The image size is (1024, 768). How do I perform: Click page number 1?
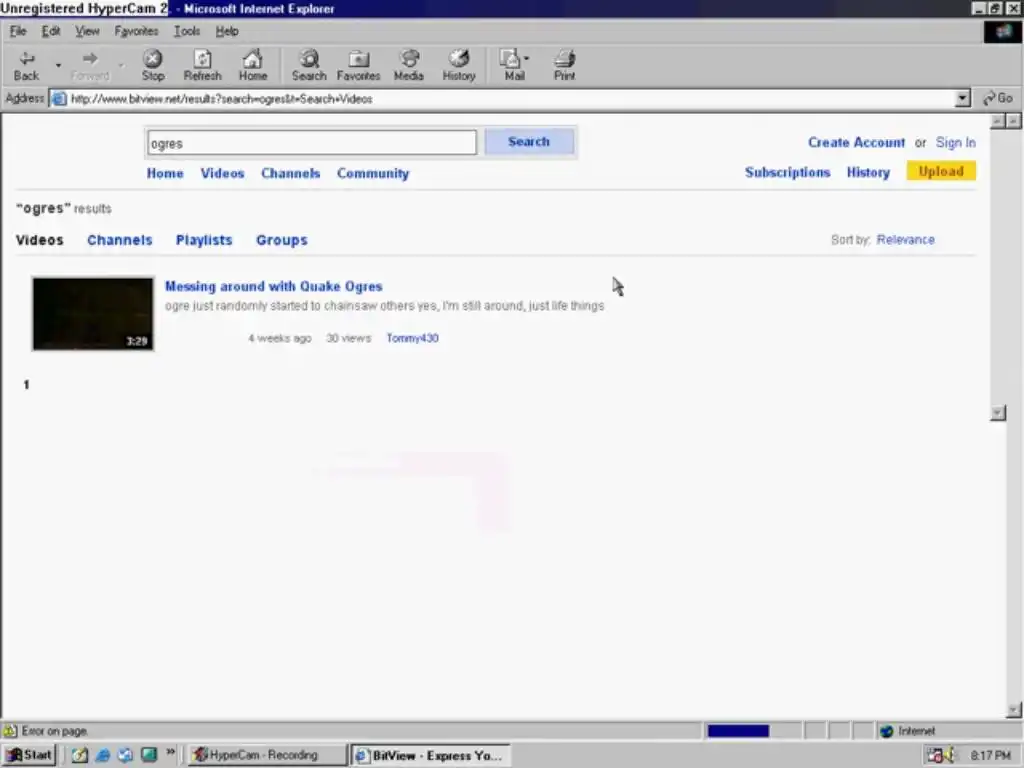26,385
